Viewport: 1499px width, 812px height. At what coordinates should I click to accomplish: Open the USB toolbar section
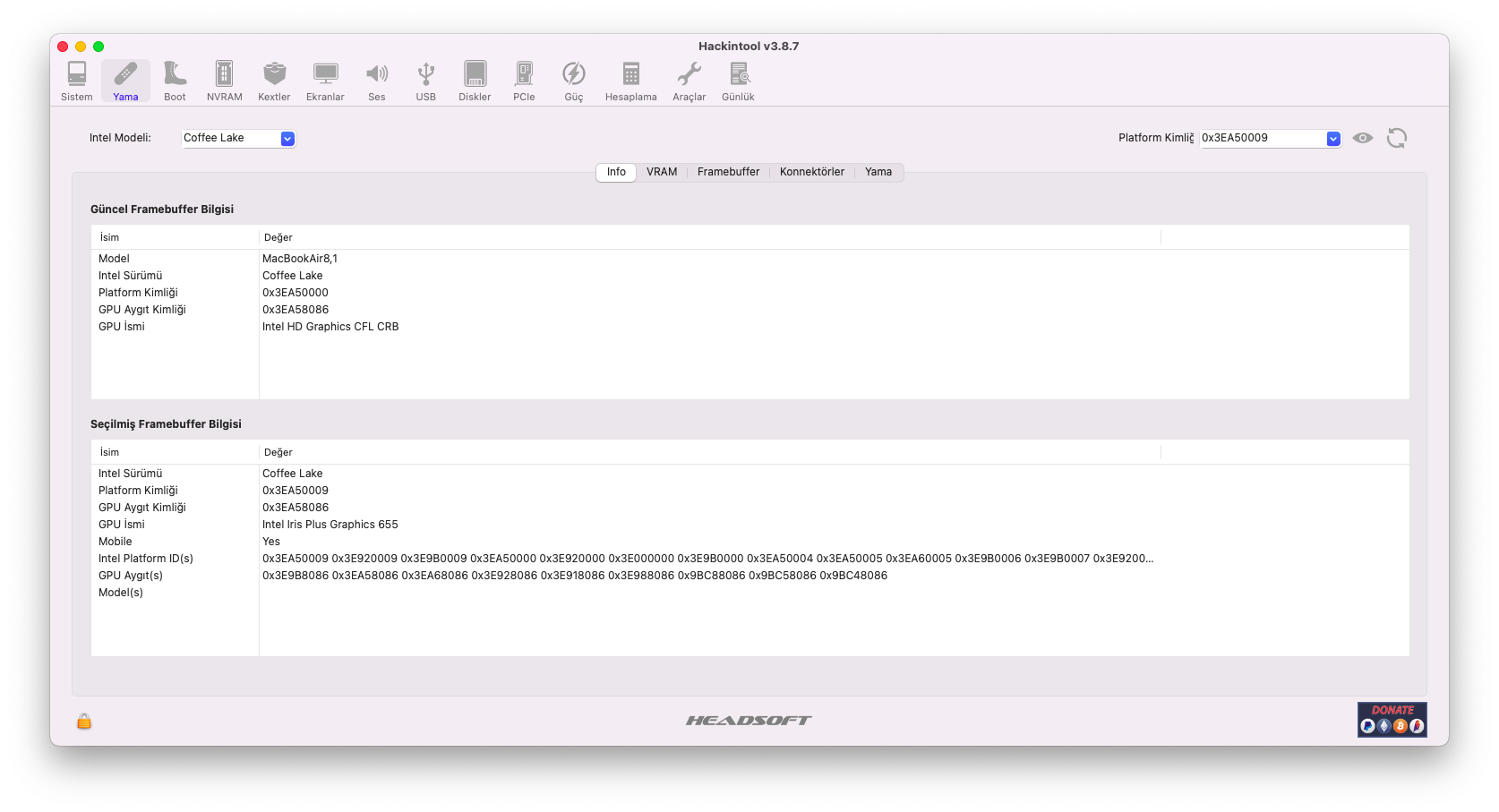coord(426,81)
